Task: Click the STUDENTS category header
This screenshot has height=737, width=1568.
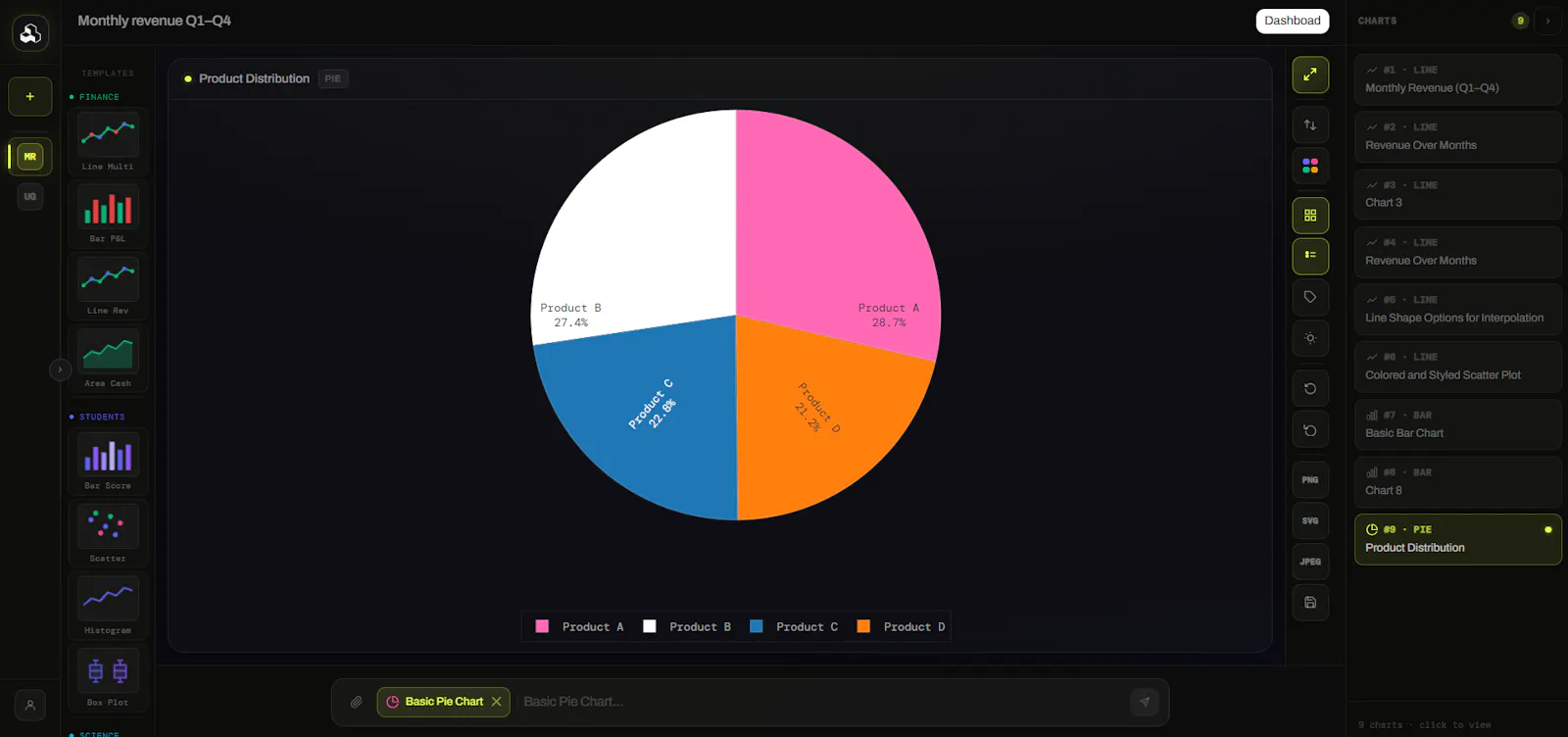Action: 102,417
